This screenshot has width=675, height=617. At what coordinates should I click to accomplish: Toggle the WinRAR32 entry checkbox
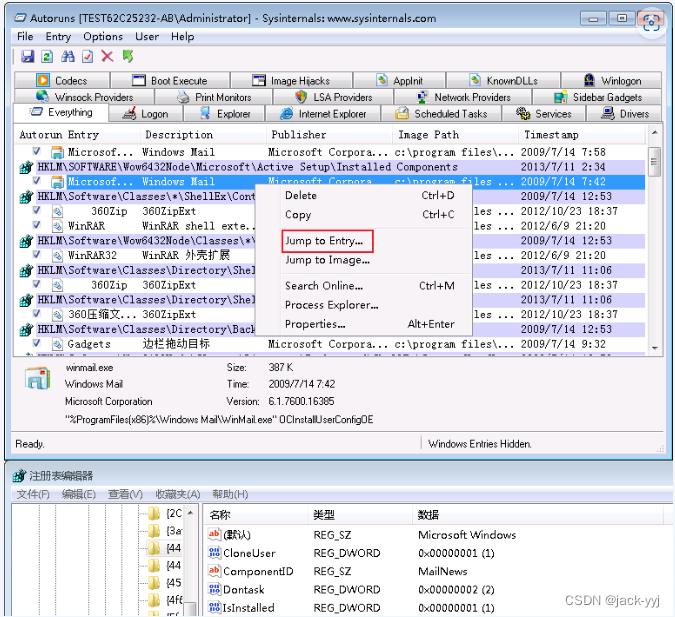pos(37,254)
